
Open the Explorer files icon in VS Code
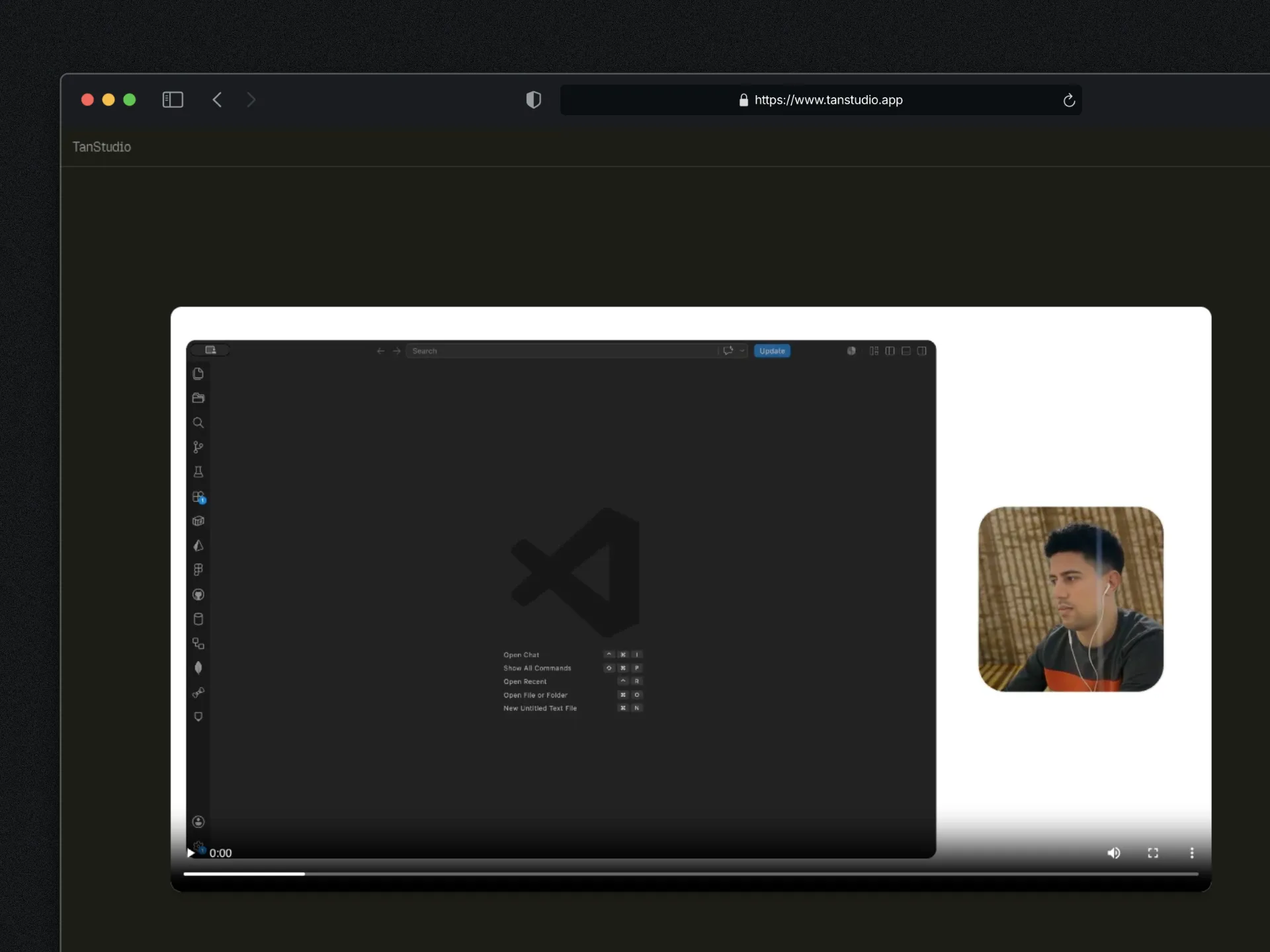pos(198,374)
